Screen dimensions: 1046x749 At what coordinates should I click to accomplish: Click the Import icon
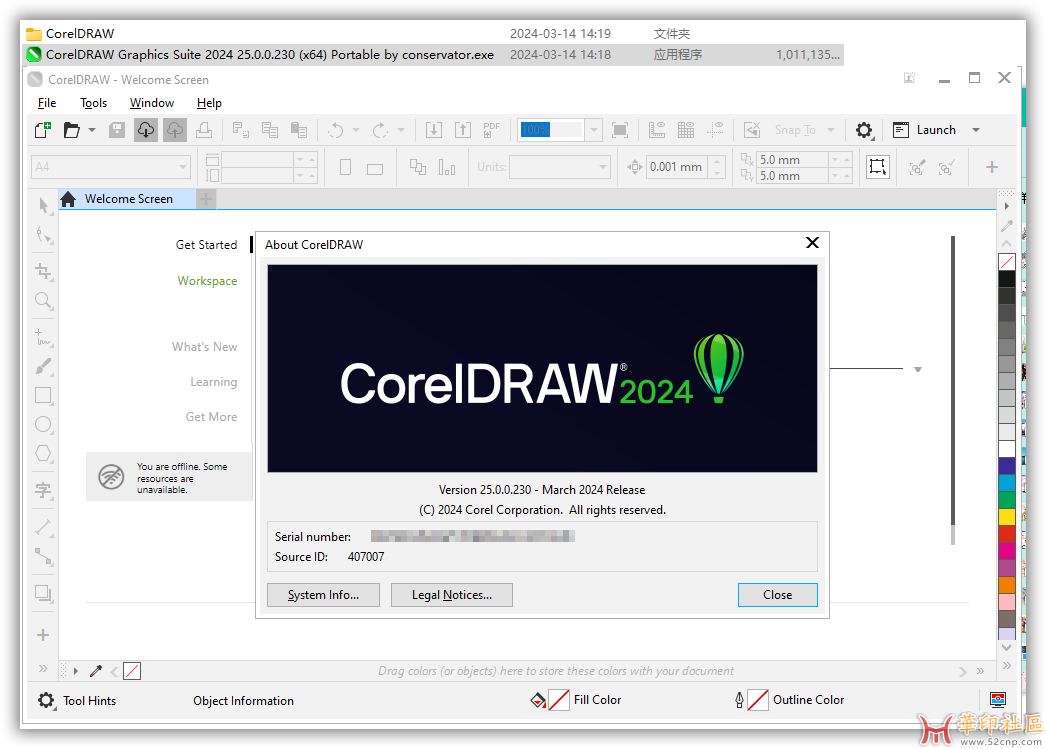point(434,130)
